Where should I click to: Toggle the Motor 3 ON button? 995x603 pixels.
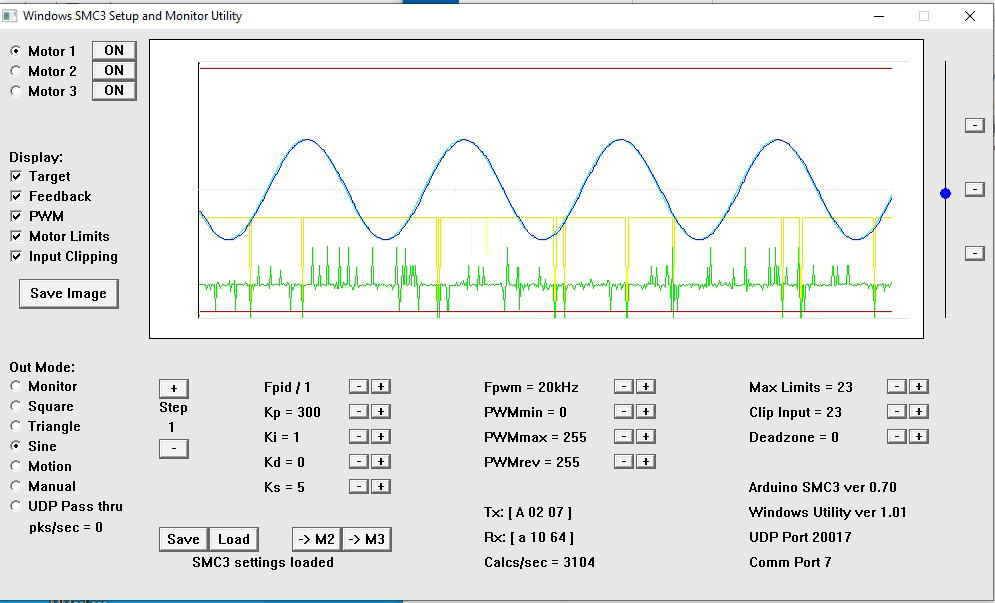(114, 91)
